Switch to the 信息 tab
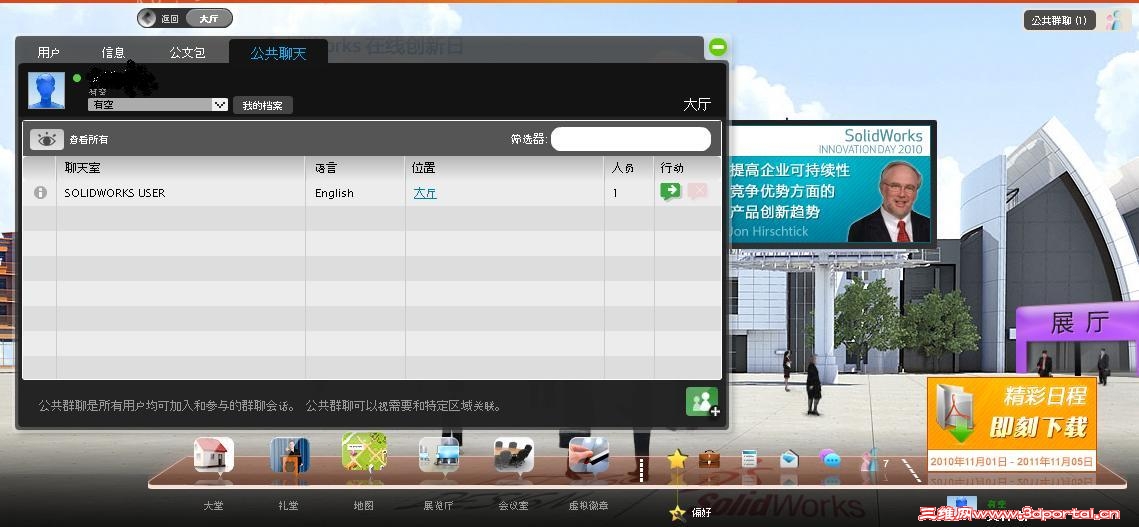 [x=113, y=52]
